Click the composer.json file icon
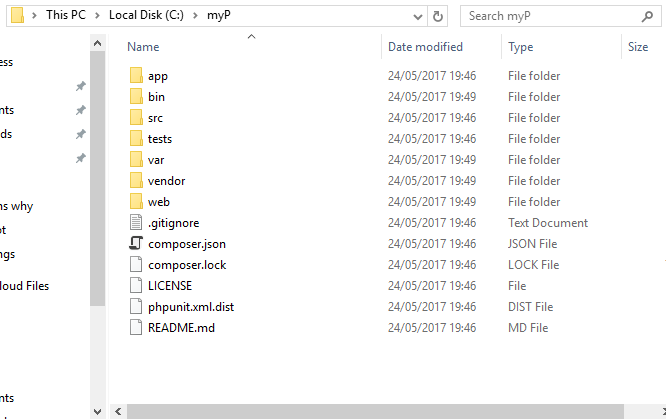 136,243
